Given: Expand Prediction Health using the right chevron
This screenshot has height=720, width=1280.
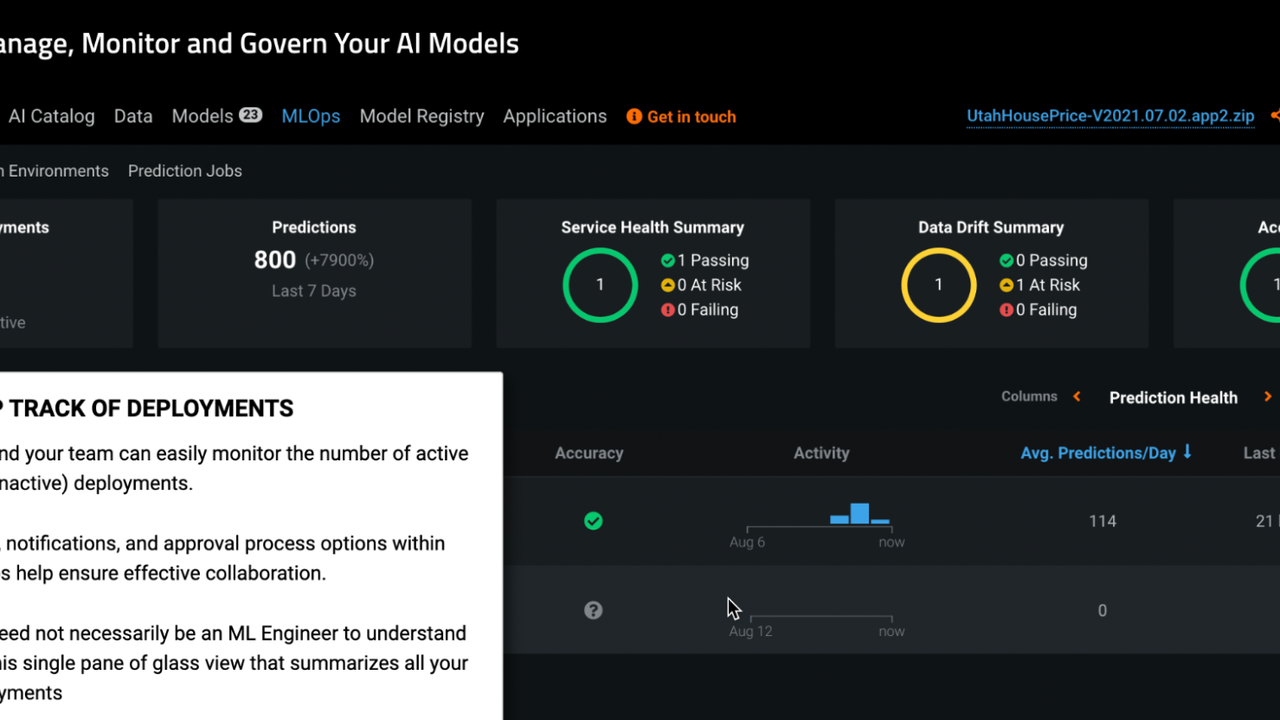Looking at the screenshot, I should (1268, 396).
